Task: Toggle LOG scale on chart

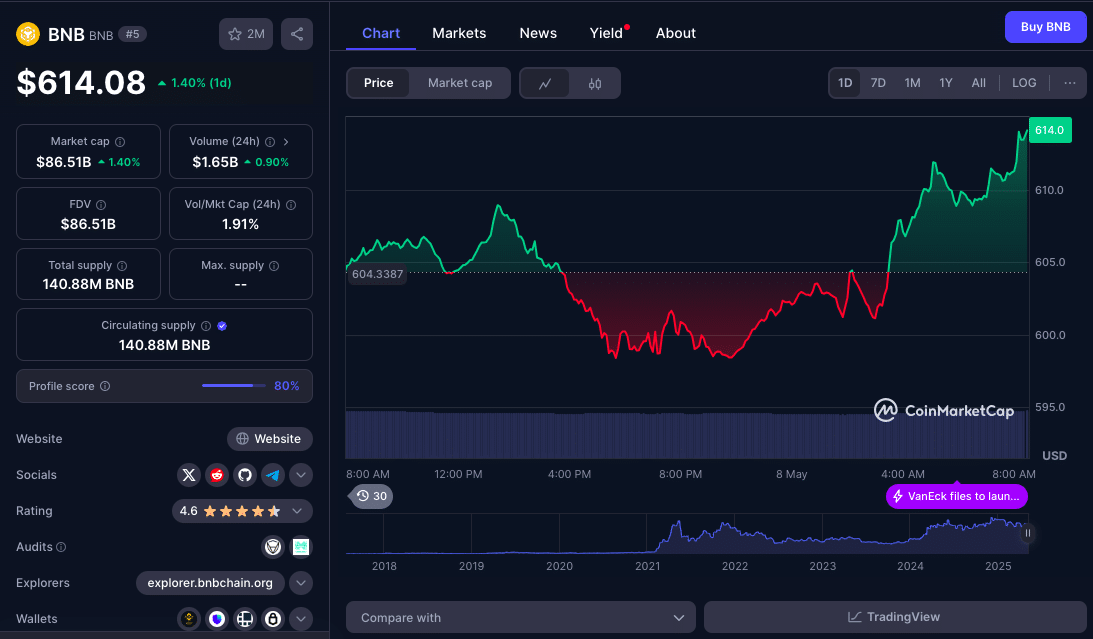Action: click(1024, 83)
